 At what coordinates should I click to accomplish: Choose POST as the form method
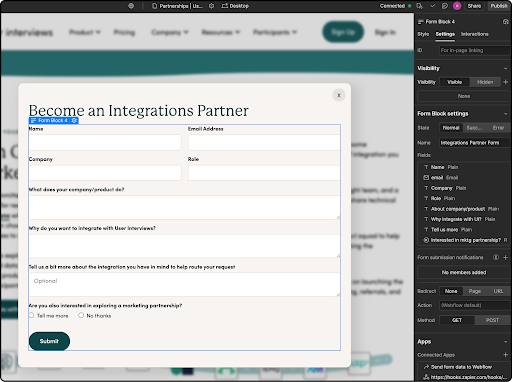point(492,320)
